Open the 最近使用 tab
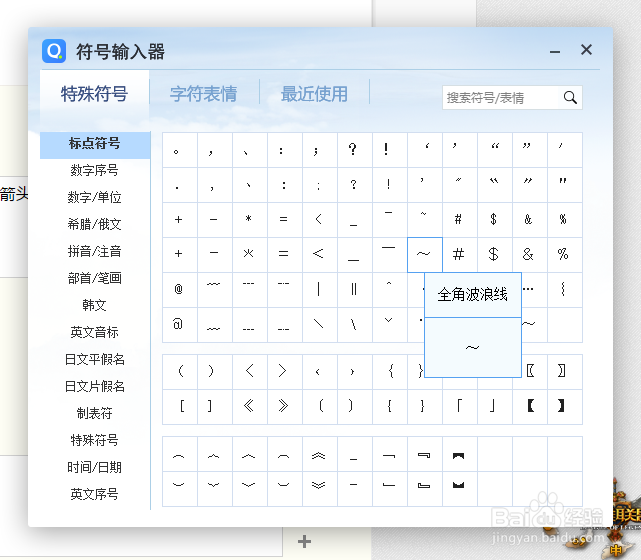 coord(314,94)
